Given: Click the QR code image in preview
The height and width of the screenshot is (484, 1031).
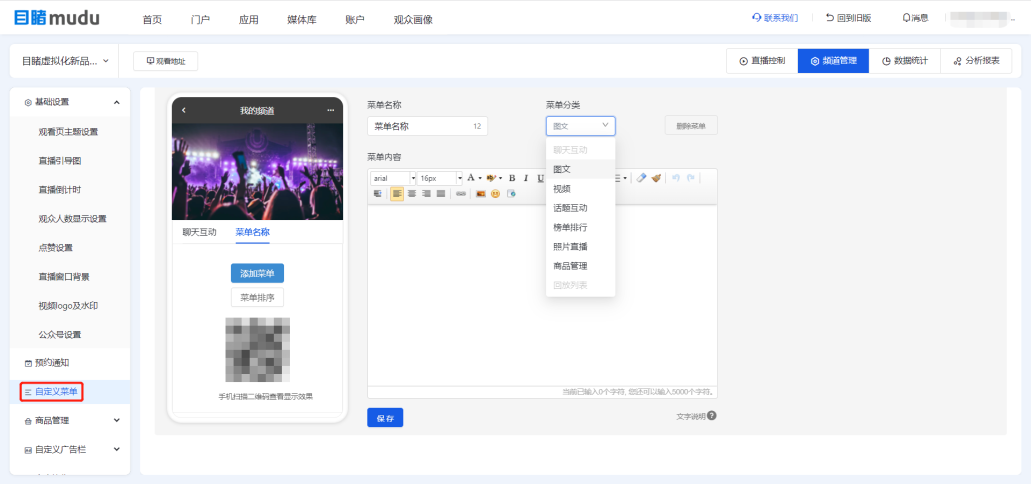Looking at the screenshot, I should (x=258, y=350).
